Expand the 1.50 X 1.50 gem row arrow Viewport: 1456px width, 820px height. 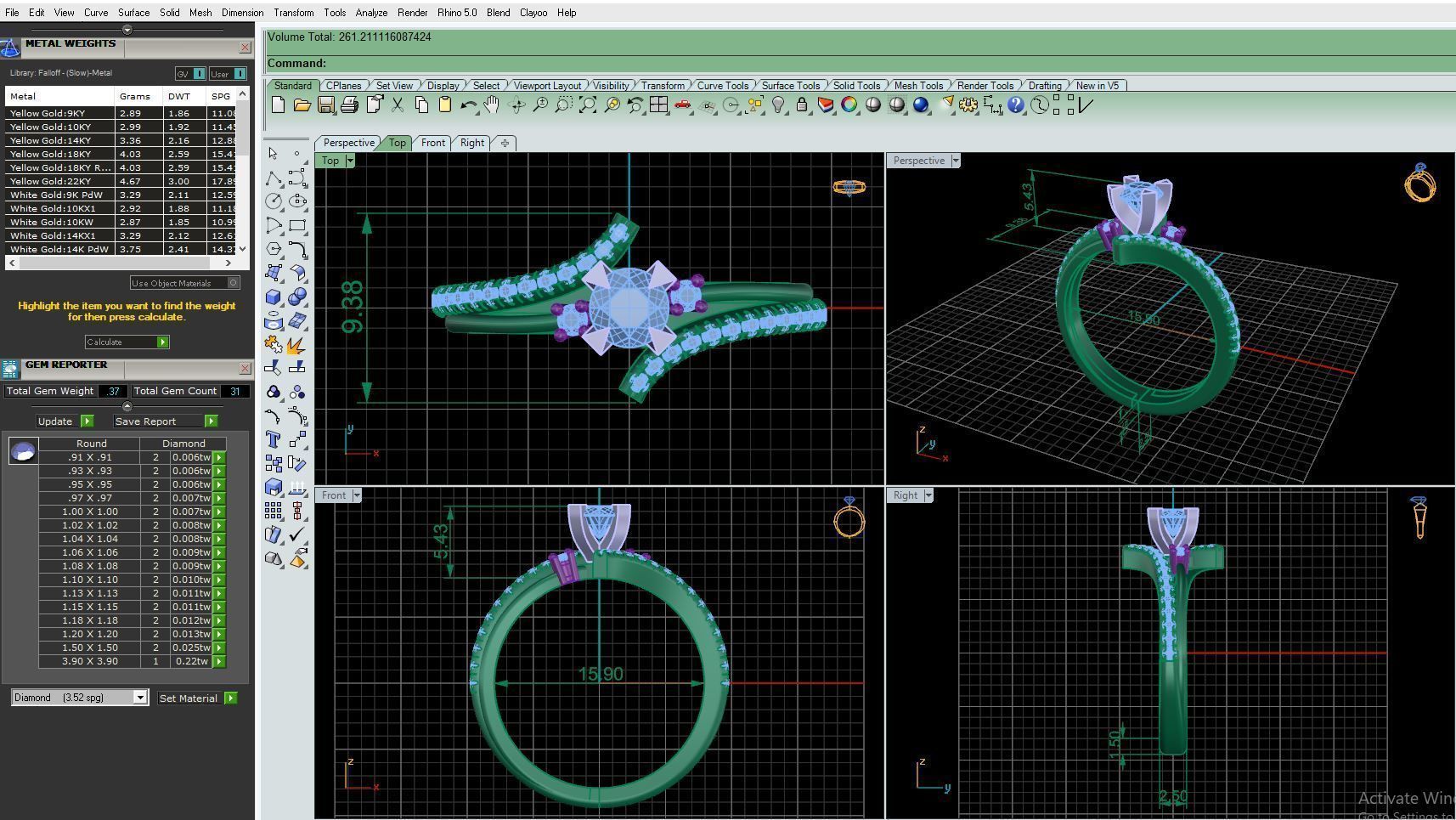(x=219, y=648)
